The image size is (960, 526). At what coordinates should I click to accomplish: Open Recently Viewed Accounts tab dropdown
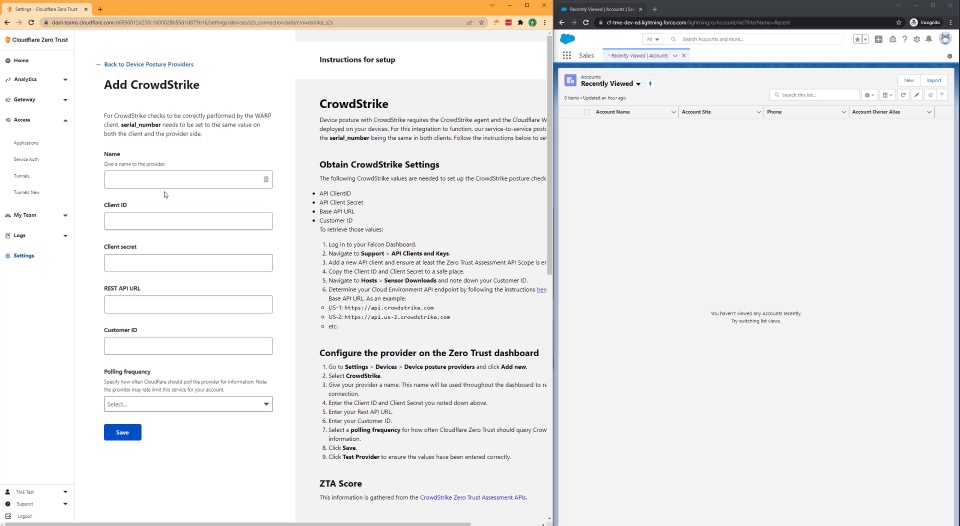pyautogui.click(x=675, y=56)
